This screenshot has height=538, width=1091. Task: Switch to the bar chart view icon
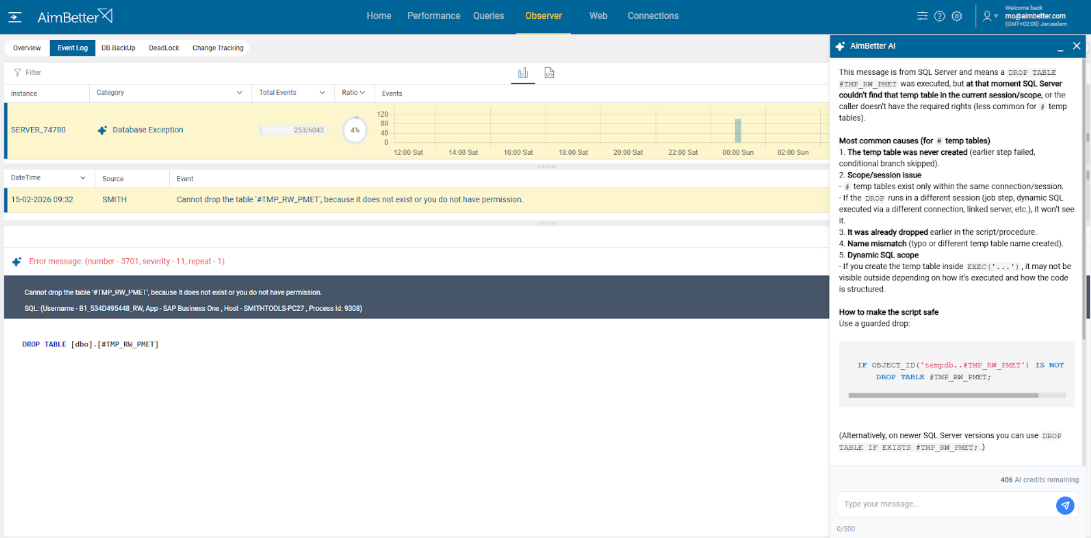522,73
